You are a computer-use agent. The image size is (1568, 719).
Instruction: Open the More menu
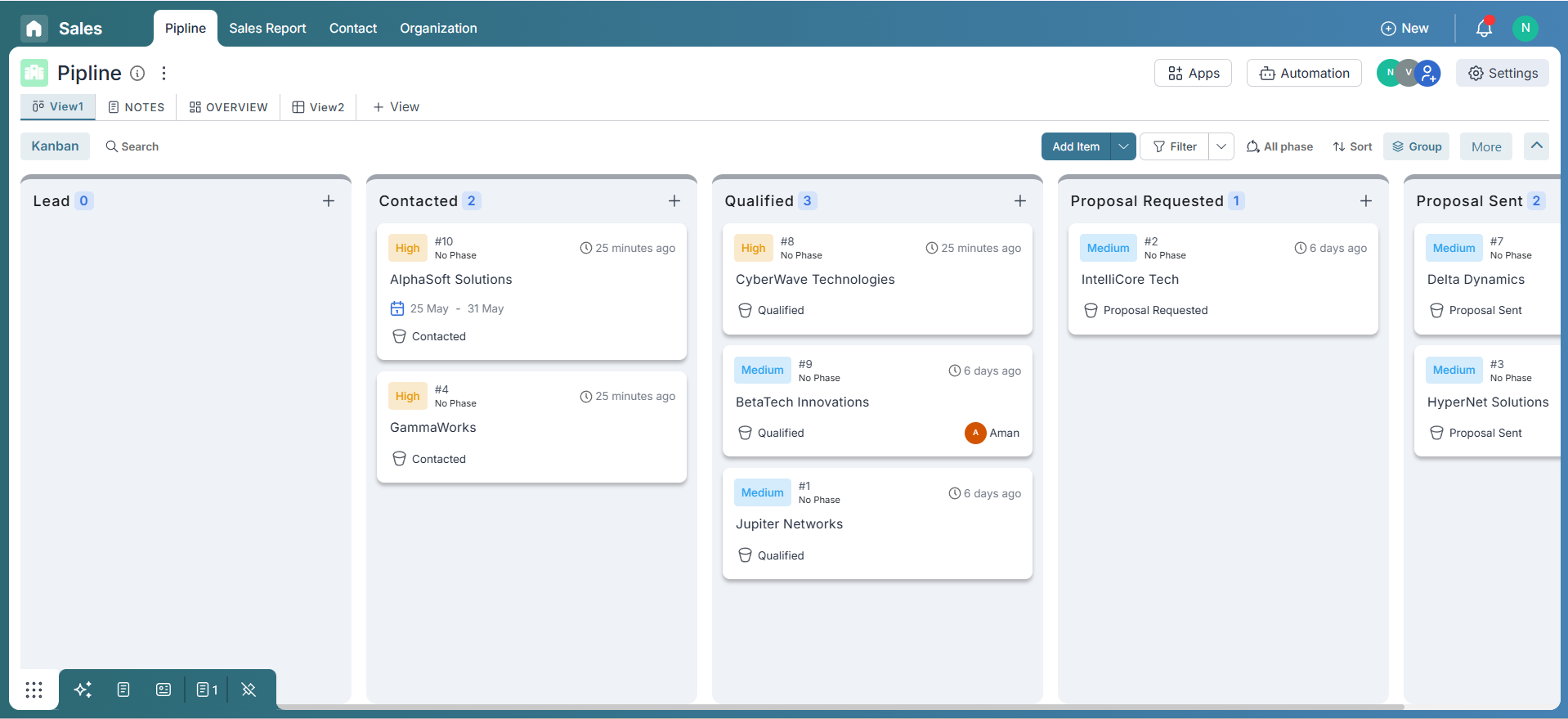[x=1486, y=146]
